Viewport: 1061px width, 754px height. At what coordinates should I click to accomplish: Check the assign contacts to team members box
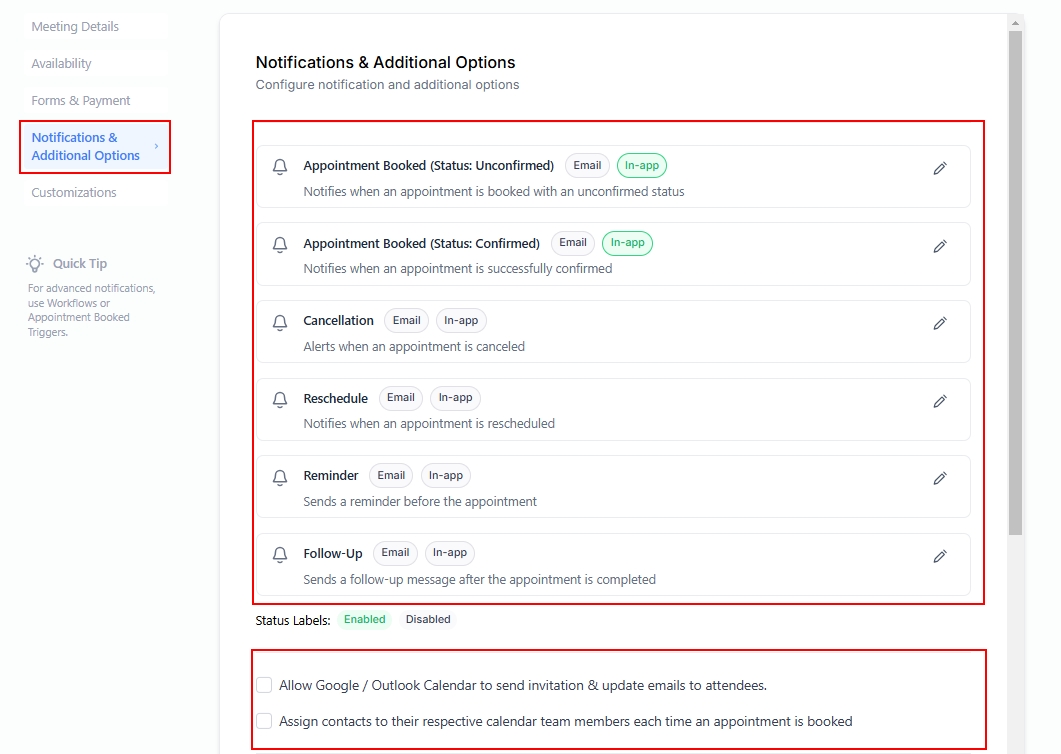264,721
